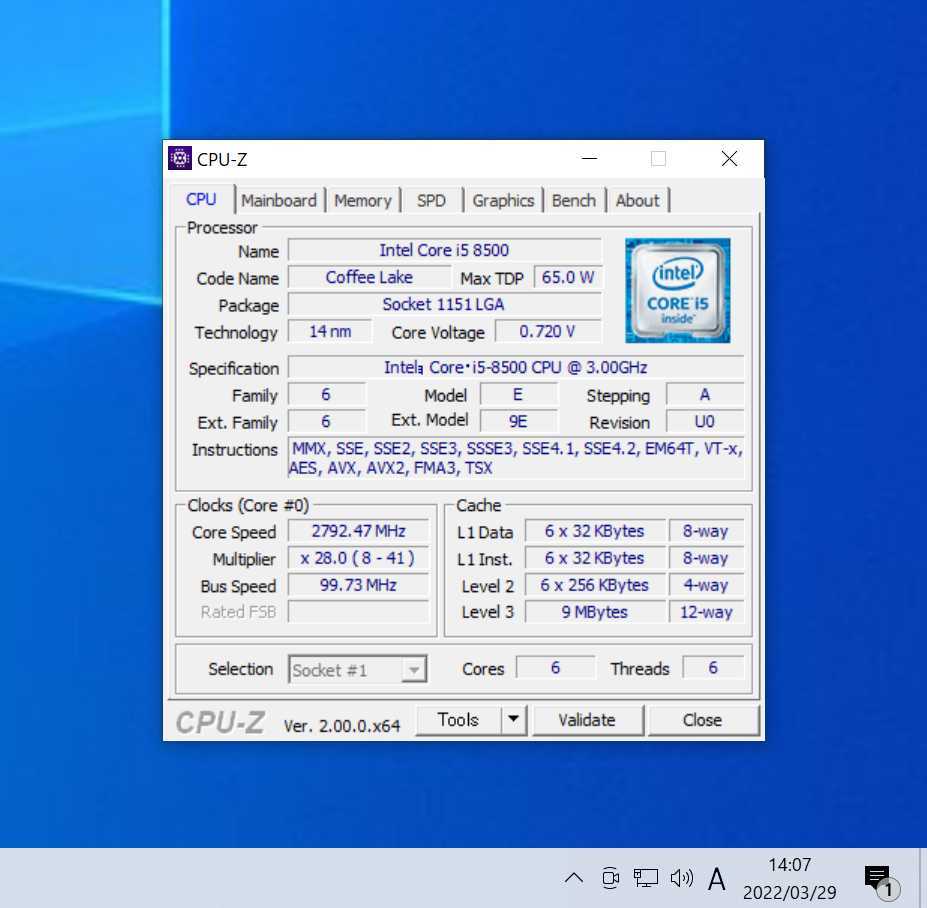Click the Revision value U0
This screenshot has width=927, height=908.
click(x=705, y=421)
